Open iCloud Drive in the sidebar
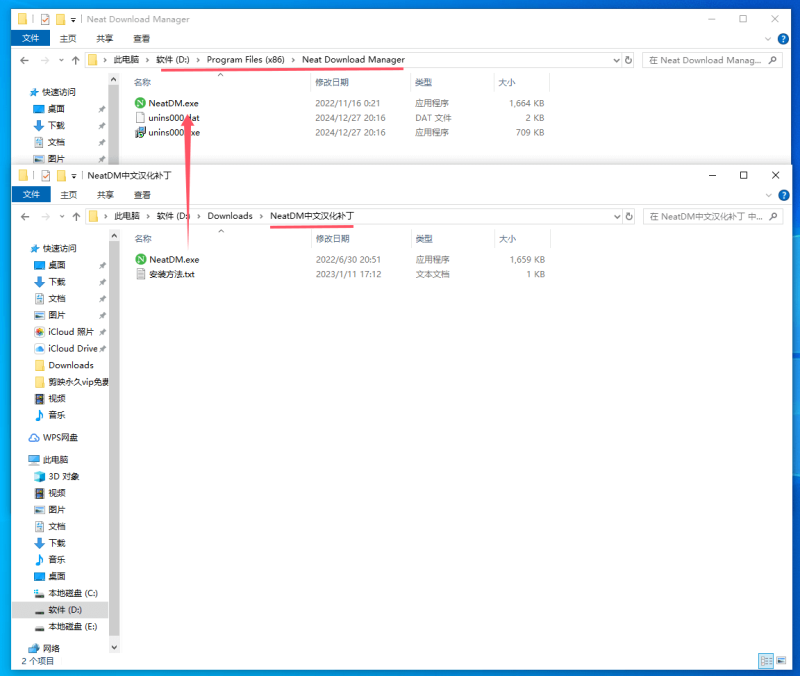Viewport: 800px width, 676px height. tap(72, 348)
